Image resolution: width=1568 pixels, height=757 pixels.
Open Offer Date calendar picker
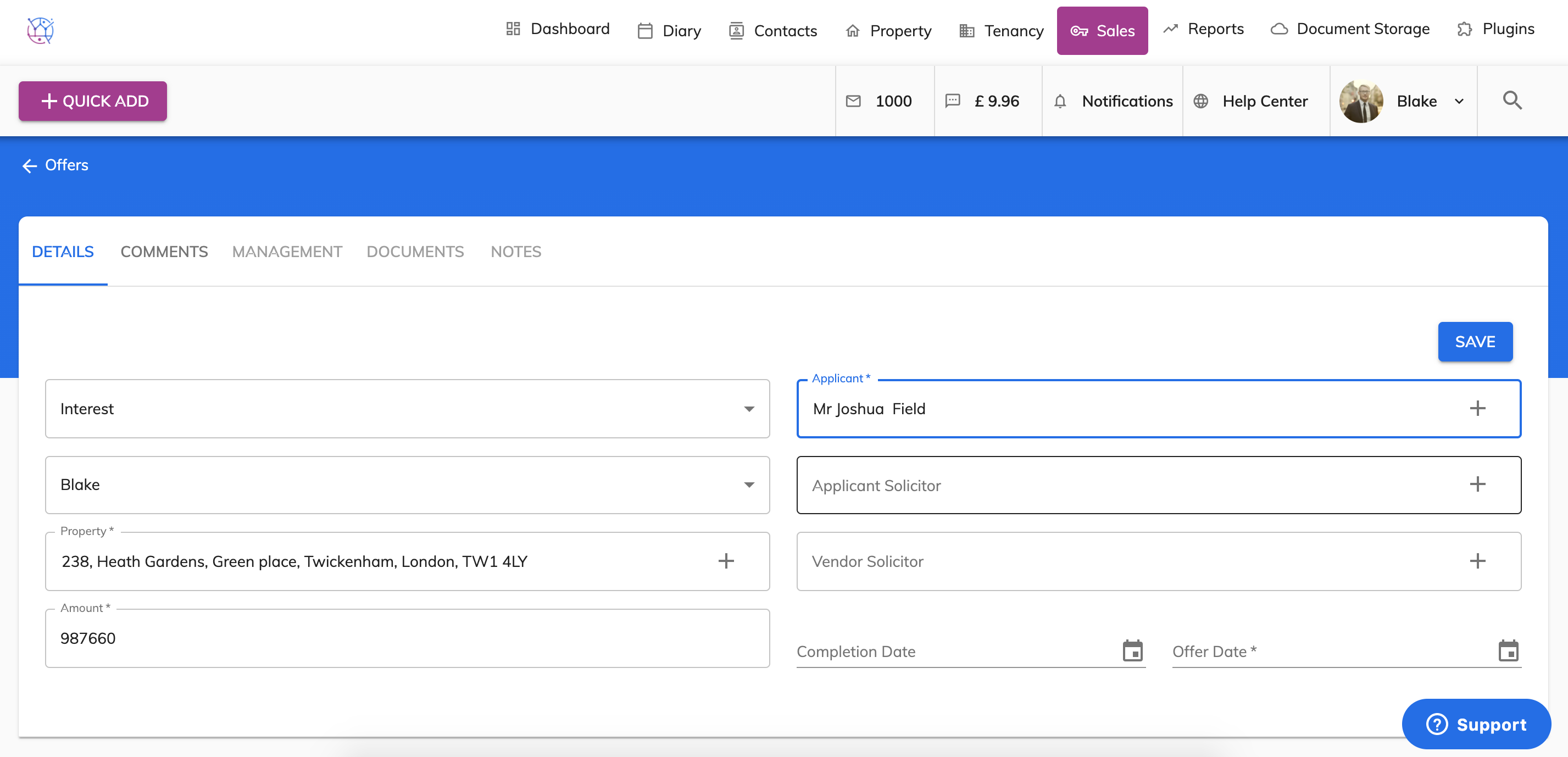1508,650
